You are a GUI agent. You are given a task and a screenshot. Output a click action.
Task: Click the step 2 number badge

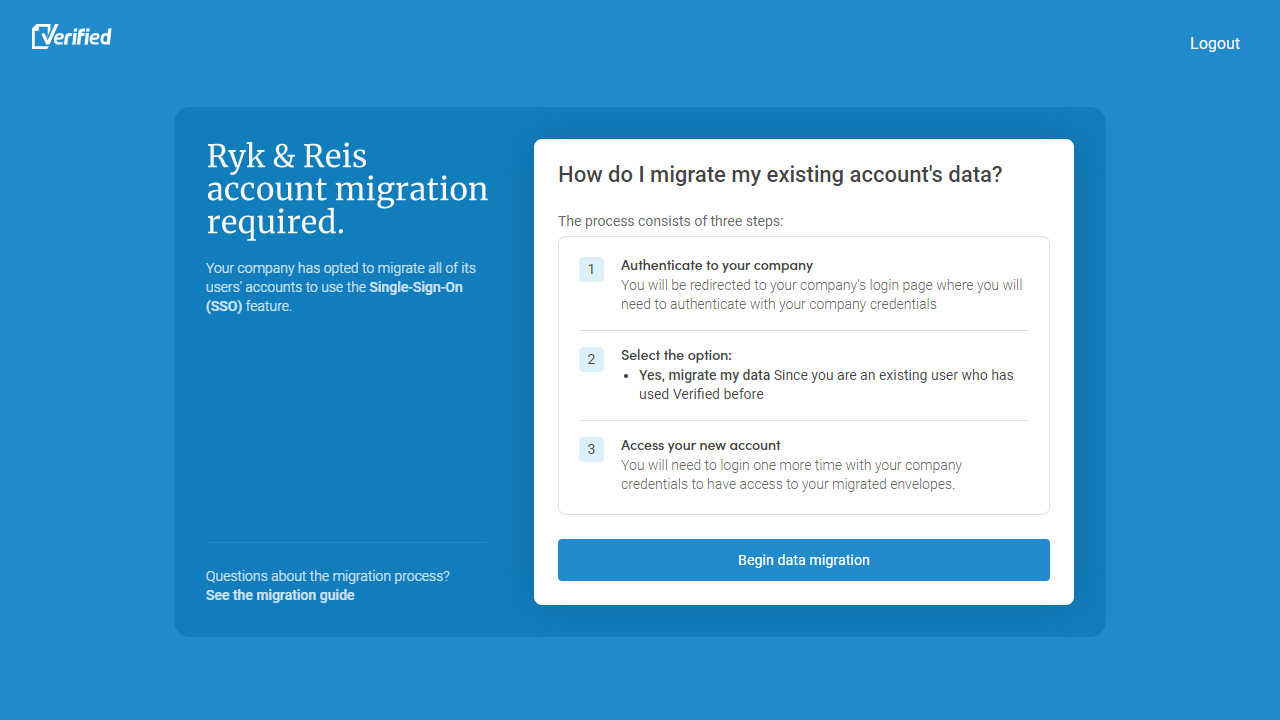point(591,359)
